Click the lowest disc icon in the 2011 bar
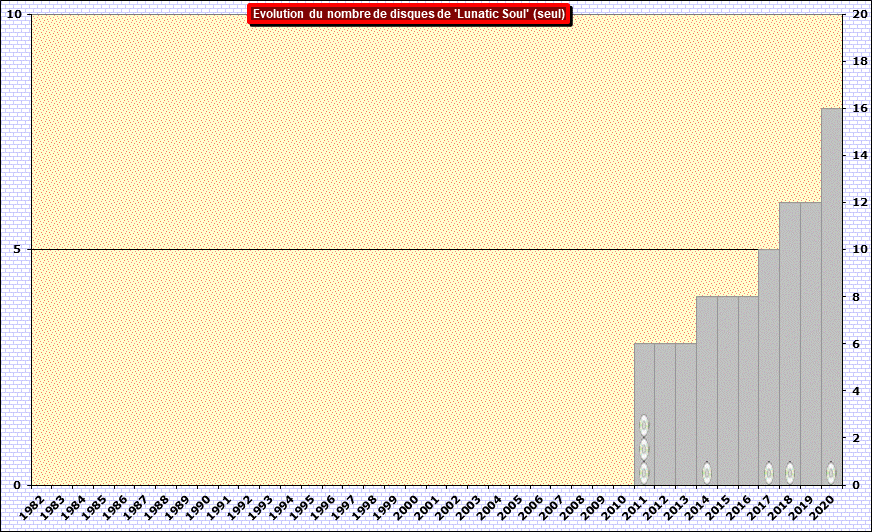The height and width of the screenshot is (532, 872). 644,473
